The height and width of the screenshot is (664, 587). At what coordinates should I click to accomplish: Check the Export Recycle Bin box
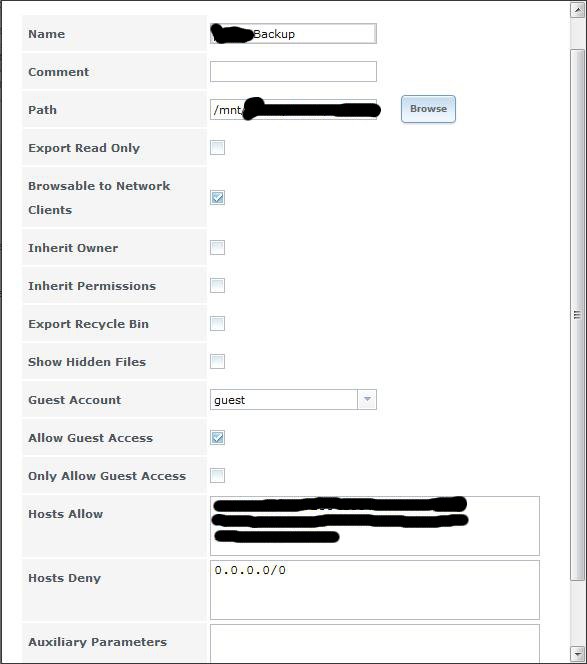pos(217,324)
